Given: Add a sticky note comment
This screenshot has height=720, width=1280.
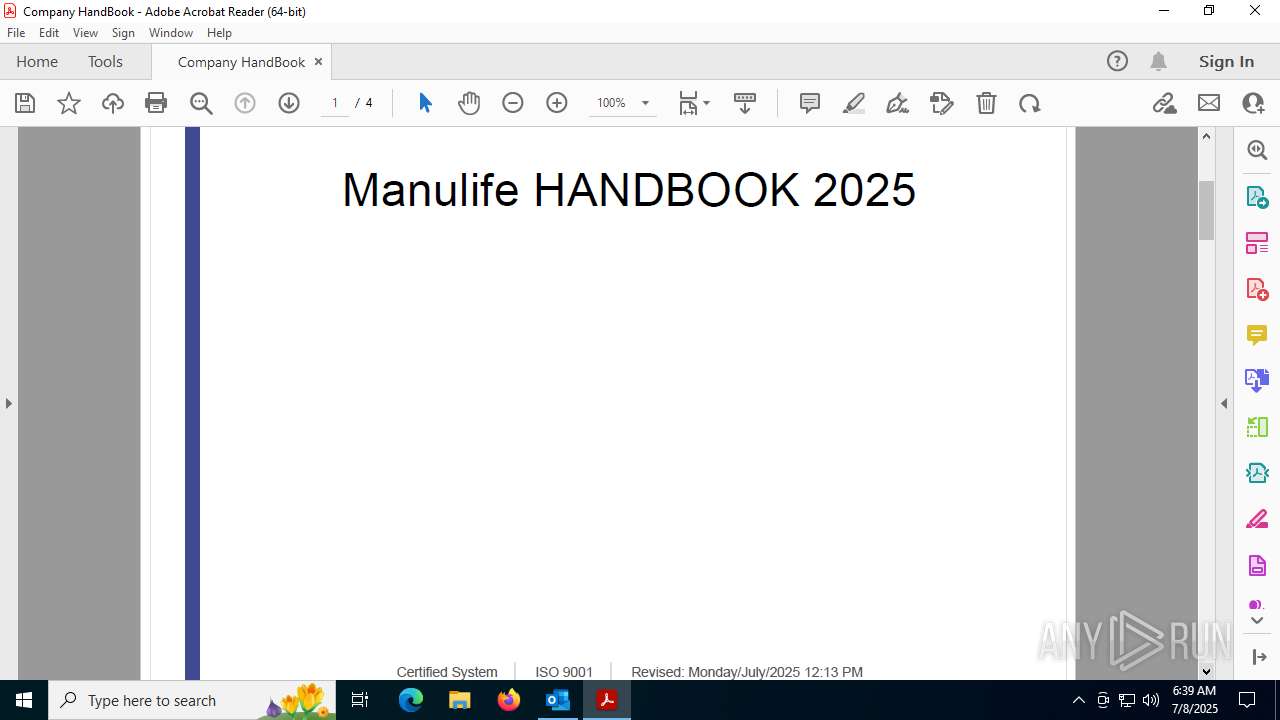Looking at the screenshot, I should pyautogui.click(x=810, y=103).
